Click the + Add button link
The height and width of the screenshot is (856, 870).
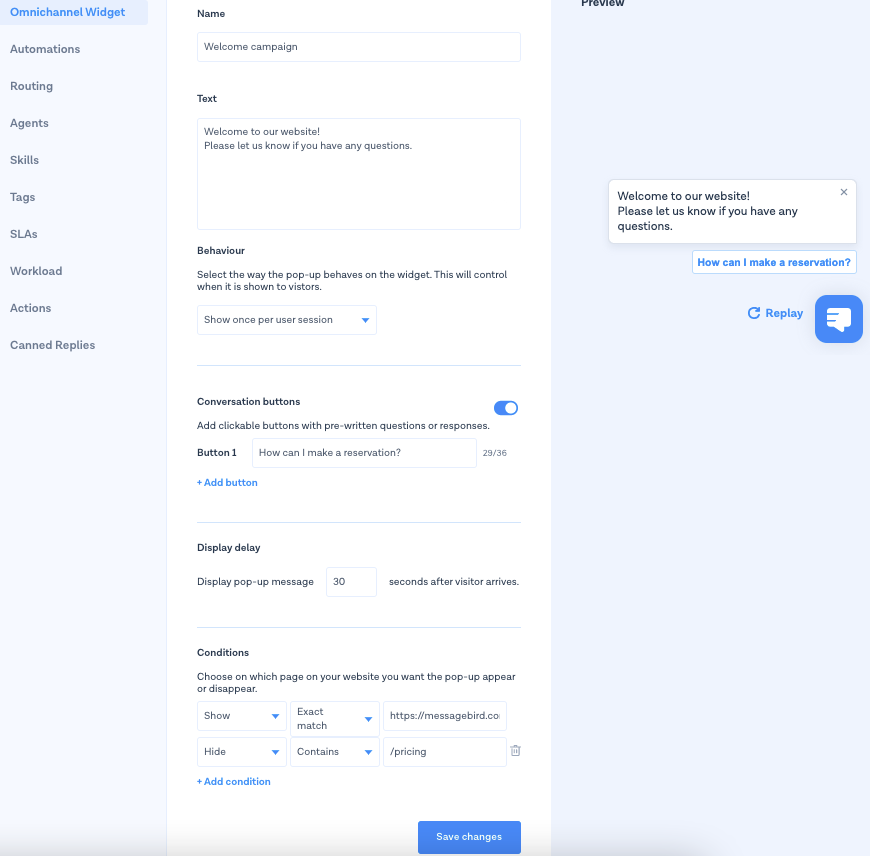227,483
